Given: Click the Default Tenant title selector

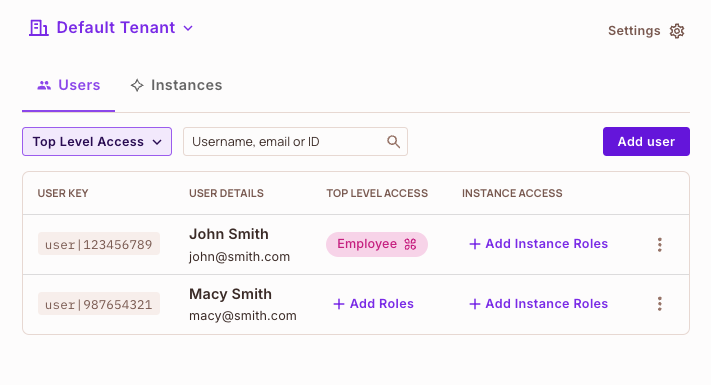Looking at the screenshot, I should (112, 28).
